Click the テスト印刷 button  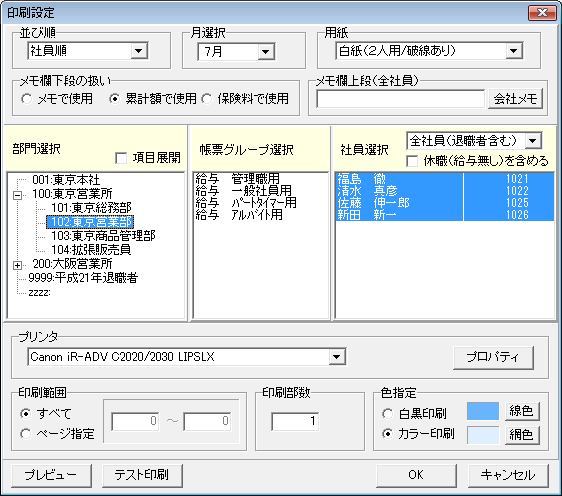tap(142, 475)
